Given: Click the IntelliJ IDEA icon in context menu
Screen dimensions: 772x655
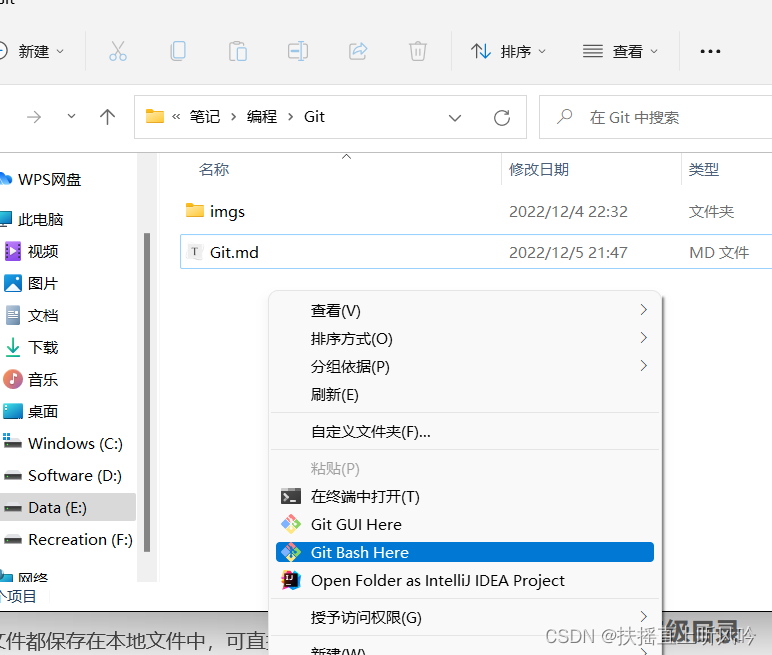Looking at the screenshot, I should [x=291, y=580].
